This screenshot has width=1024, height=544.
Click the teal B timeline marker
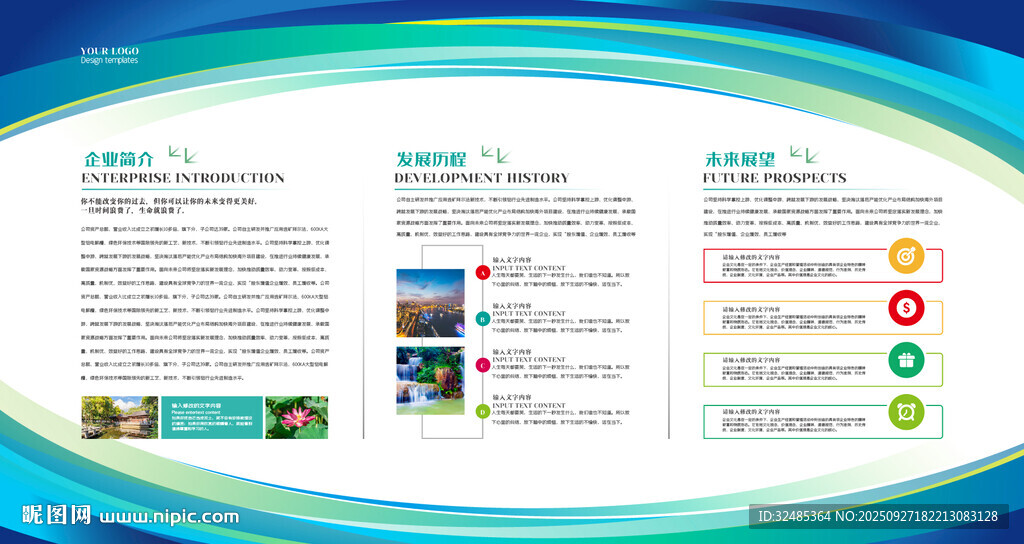click(482, 319)
